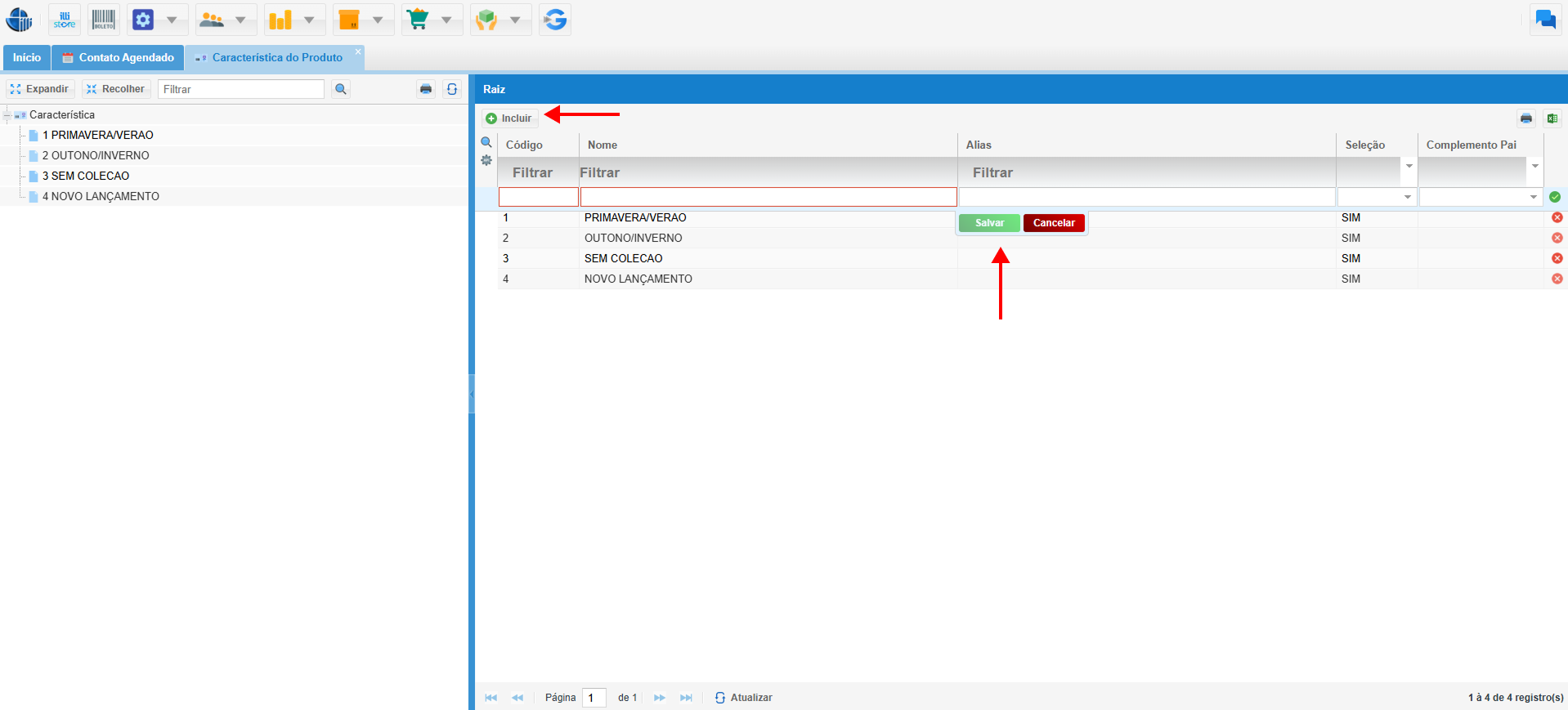Switch to the Contato Agendado tab
This screenshot has height=710, width=1568.
[118, 57]
